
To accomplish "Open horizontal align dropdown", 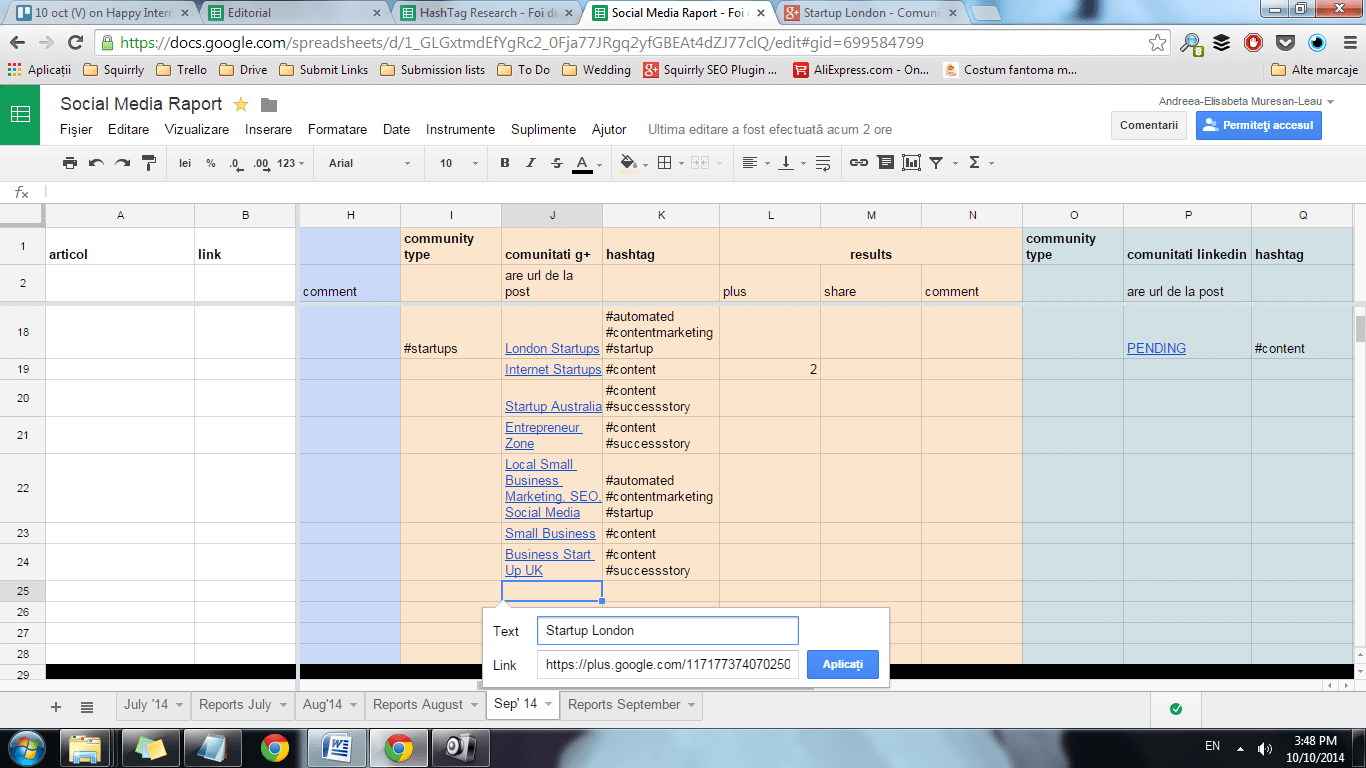I will tap(754, 163).
